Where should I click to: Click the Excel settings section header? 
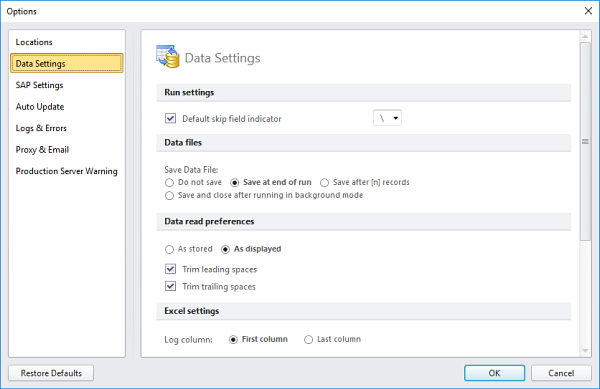364,311
